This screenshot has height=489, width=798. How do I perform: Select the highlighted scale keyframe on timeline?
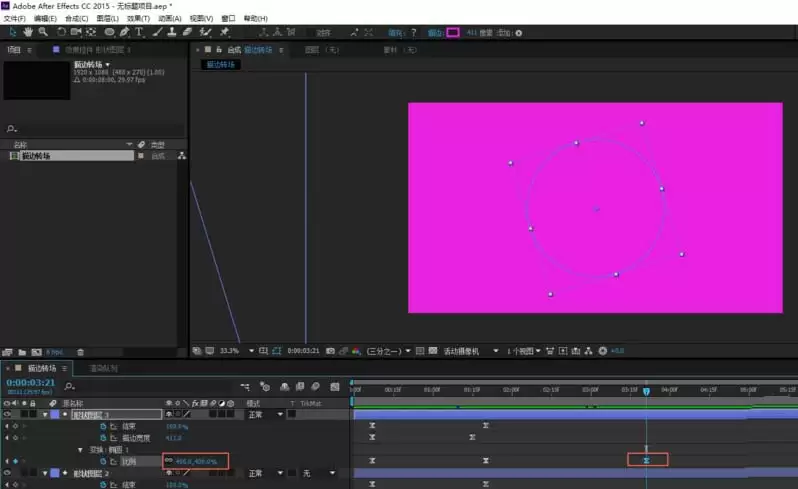pos(646,461)
